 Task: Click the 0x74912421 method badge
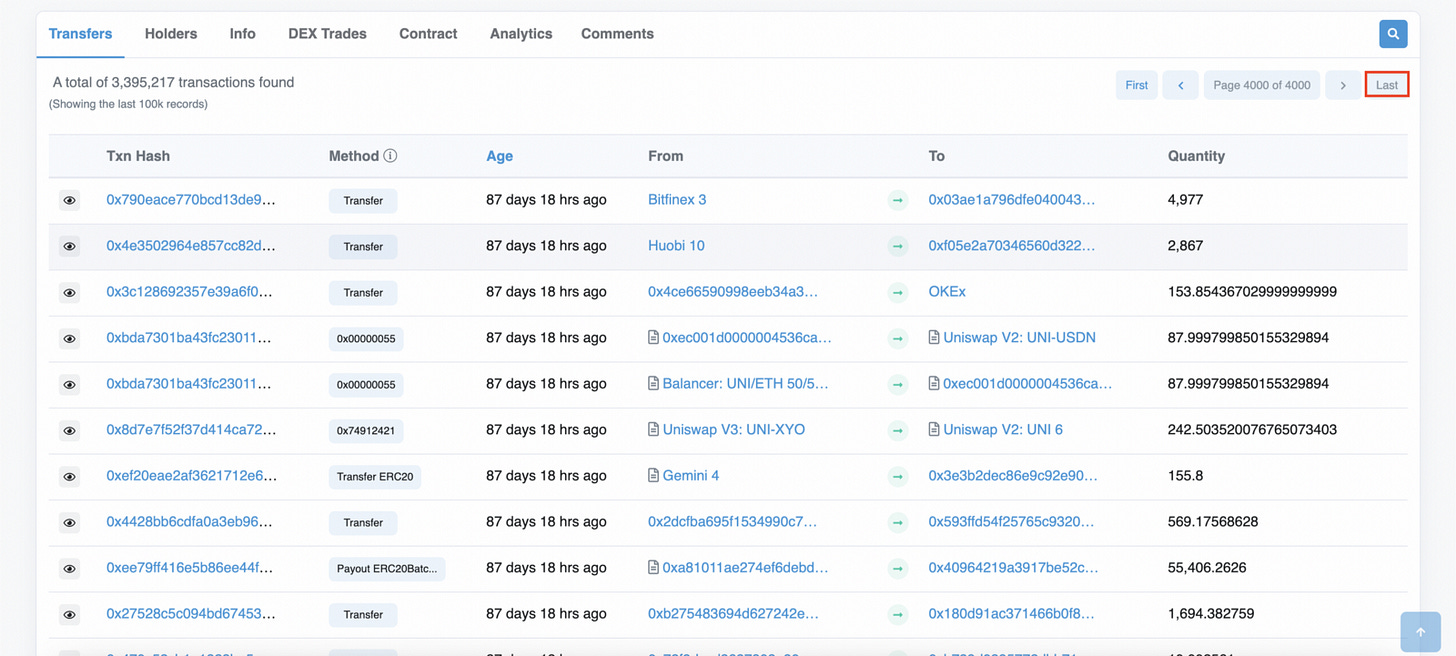(366, 431)
